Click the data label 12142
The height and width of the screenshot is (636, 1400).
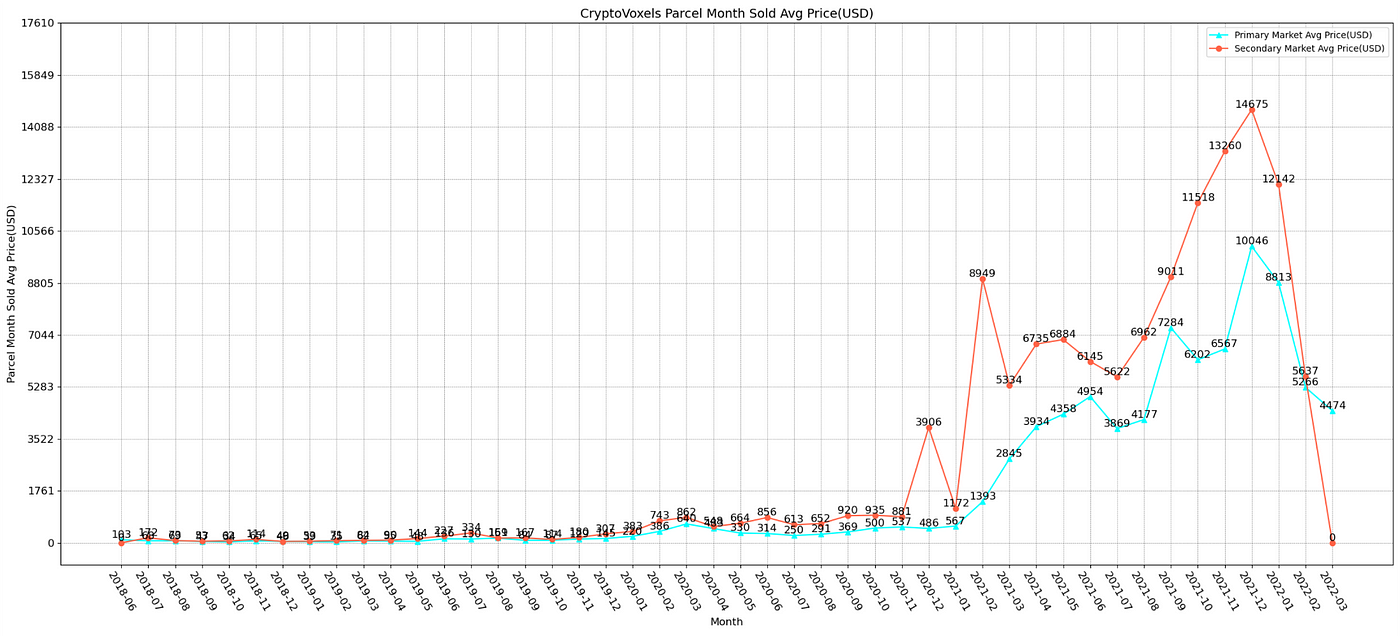pyautogui.click(x=1278, y=179)
